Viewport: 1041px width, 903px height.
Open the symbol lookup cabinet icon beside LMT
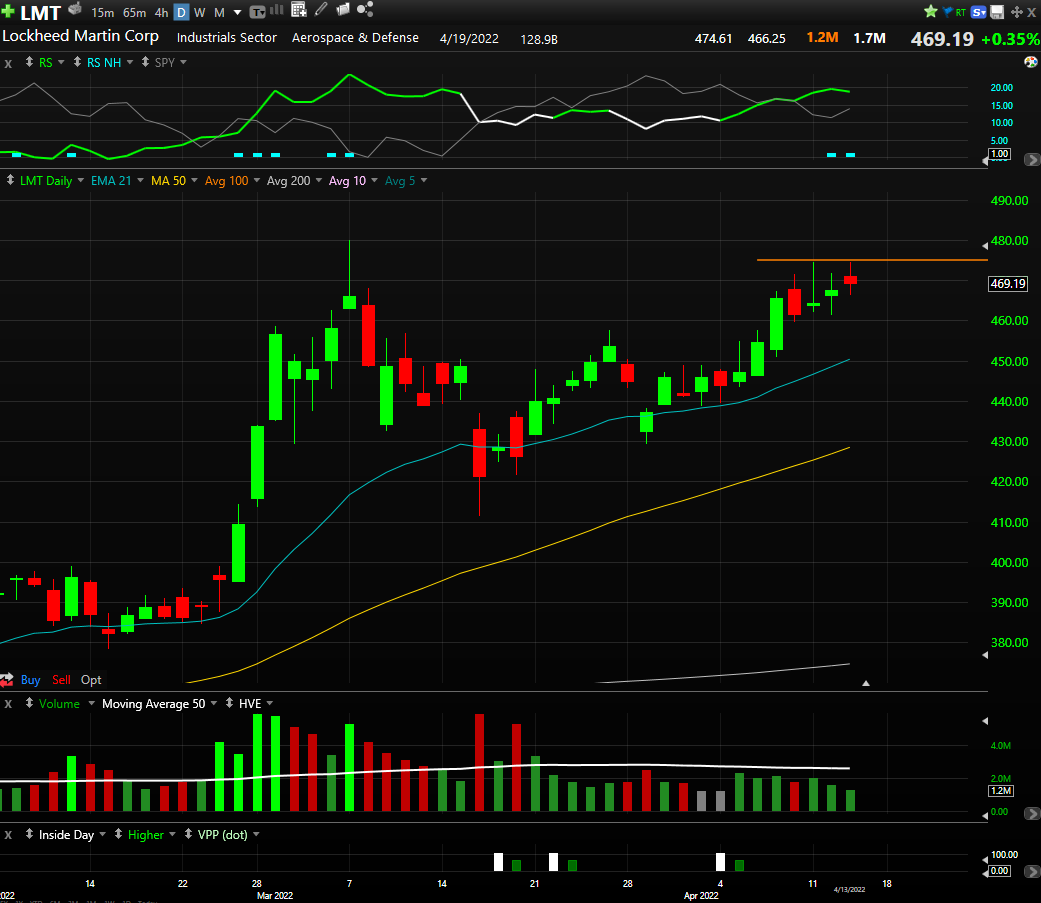coord(75,9)
